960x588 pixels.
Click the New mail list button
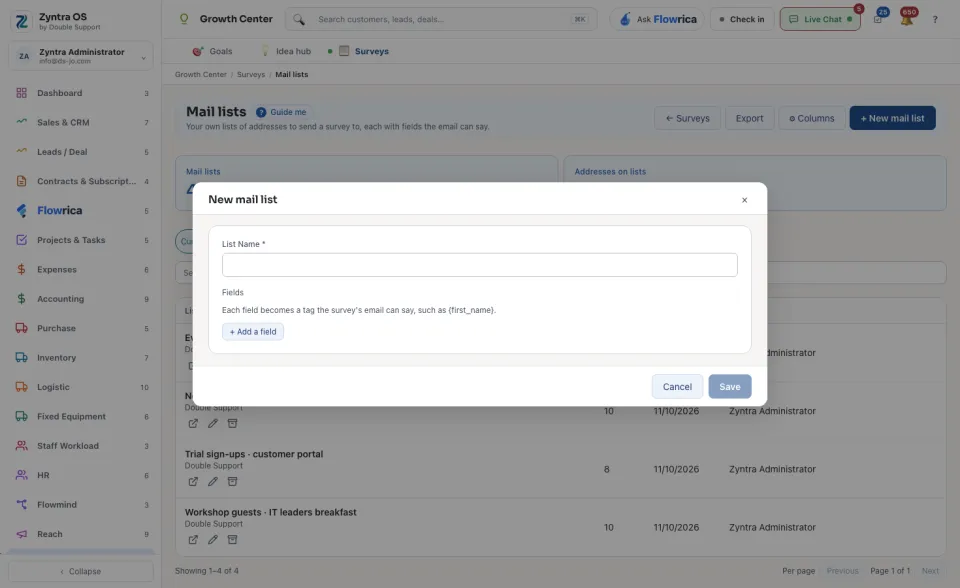tap(892, 118)
